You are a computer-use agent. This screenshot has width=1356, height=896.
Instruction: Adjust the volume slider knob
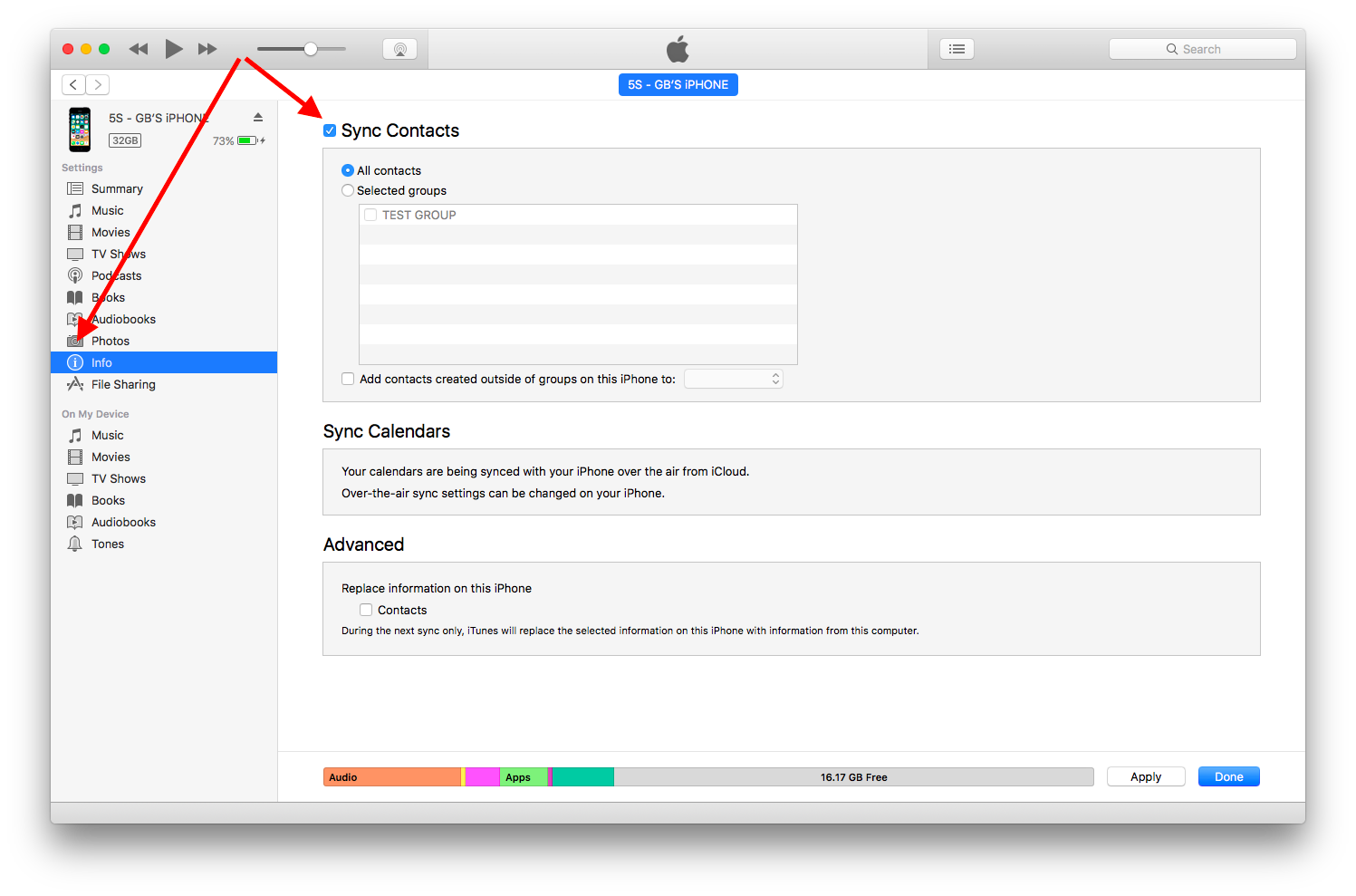click(311, 49)
